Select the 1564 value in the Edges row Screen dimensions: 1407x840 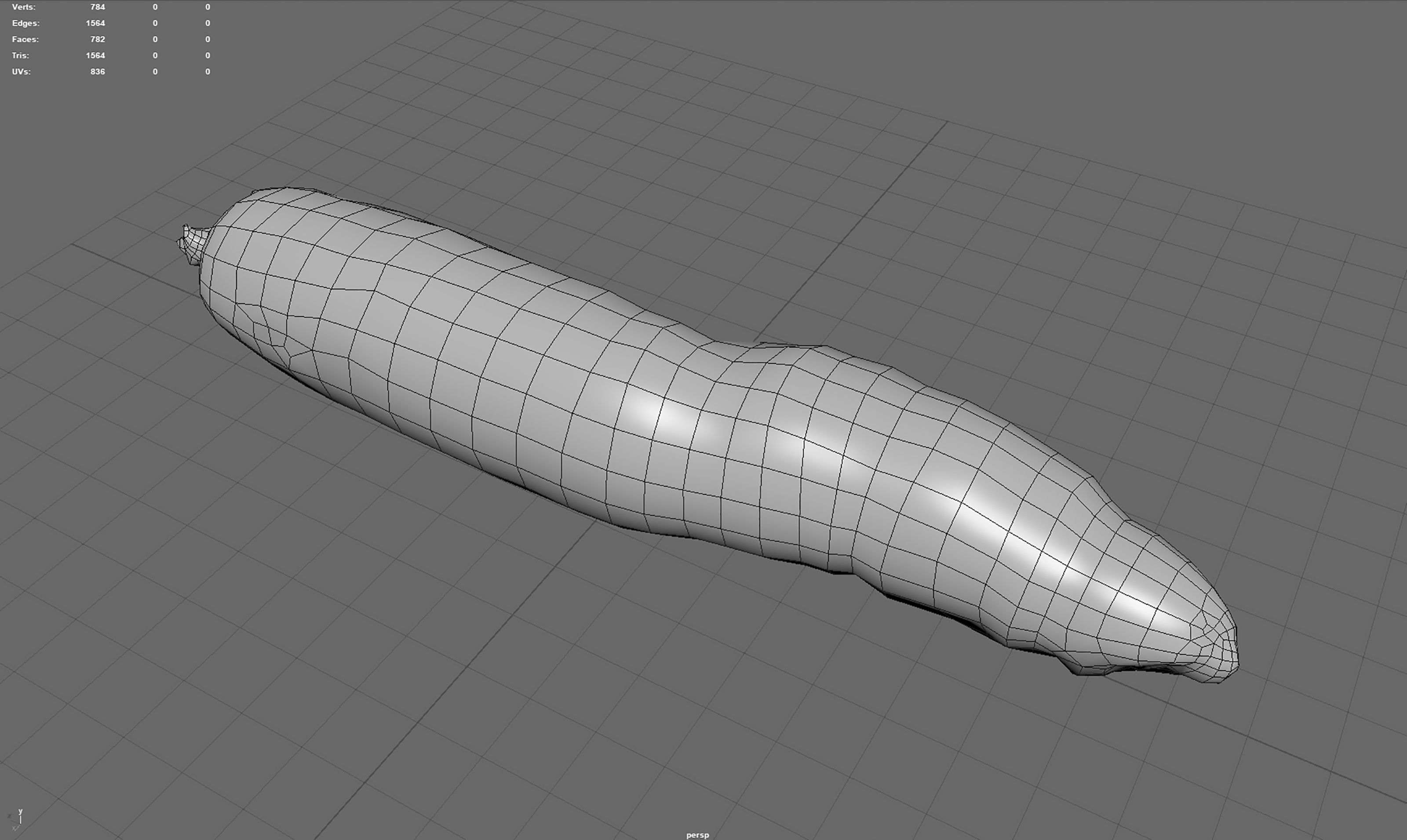pos(95,23)
